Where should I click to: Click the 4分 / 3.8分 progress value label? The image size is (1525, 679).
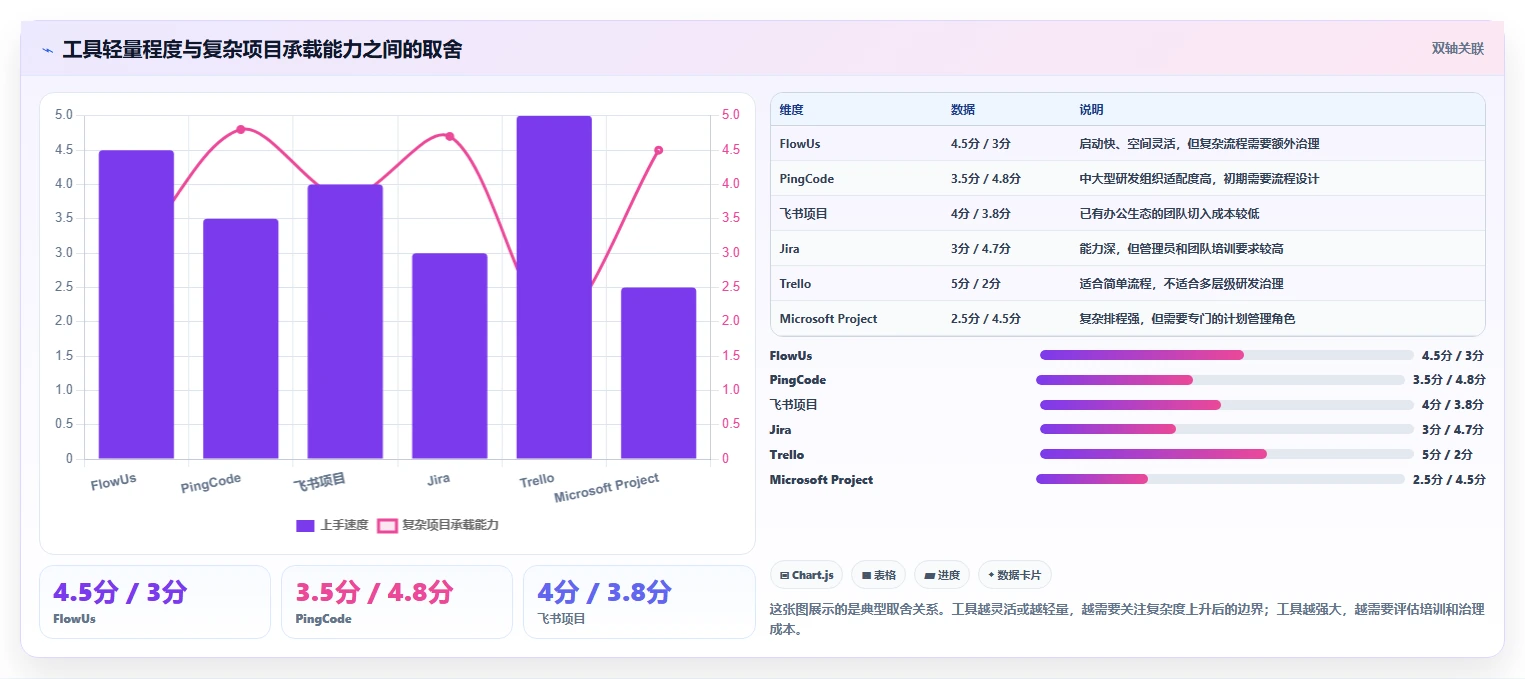pyautogui.click(x=1453, y=405)
